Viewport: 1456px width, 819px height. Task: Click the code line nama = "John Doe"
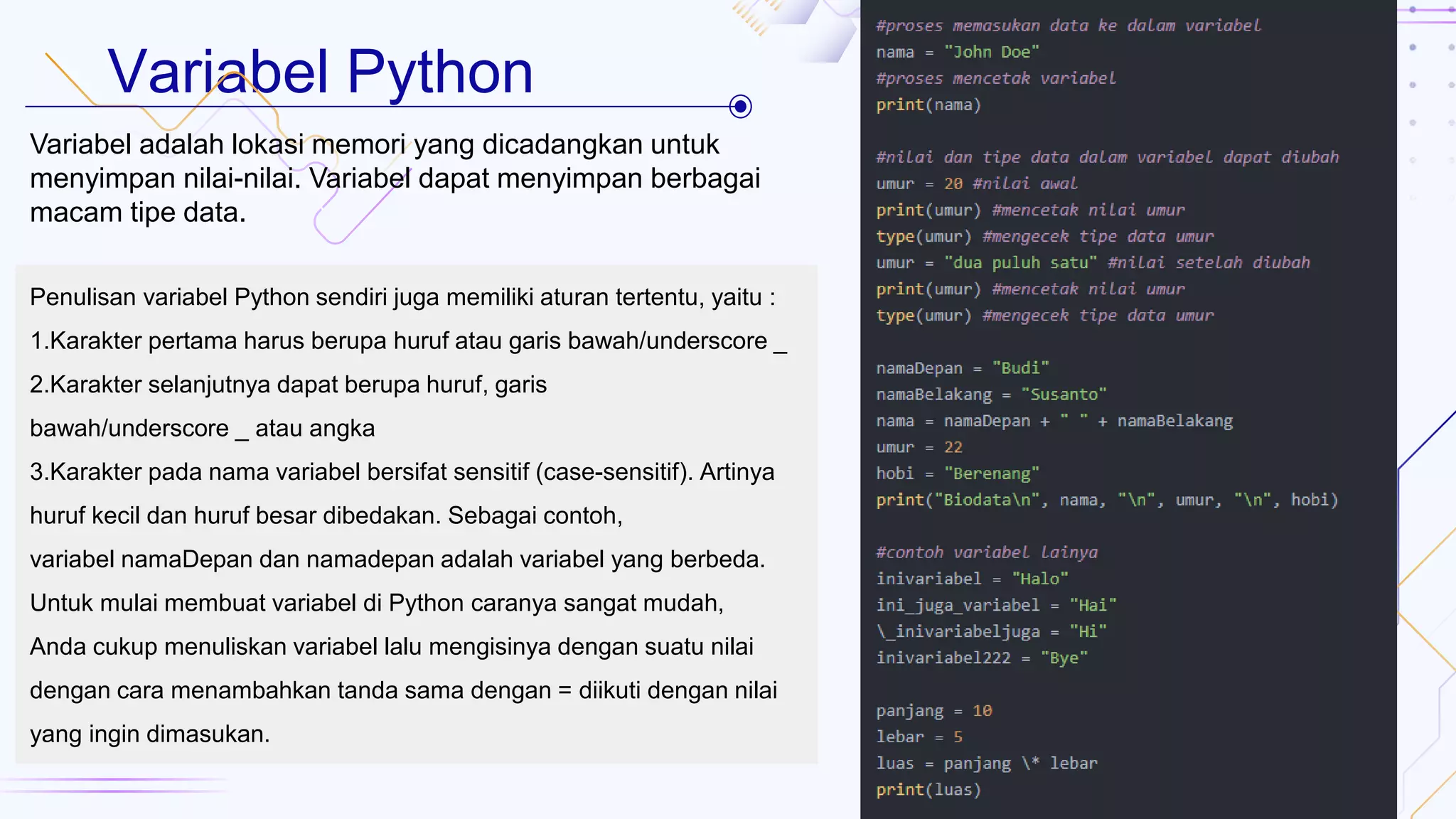click(958, 52)
